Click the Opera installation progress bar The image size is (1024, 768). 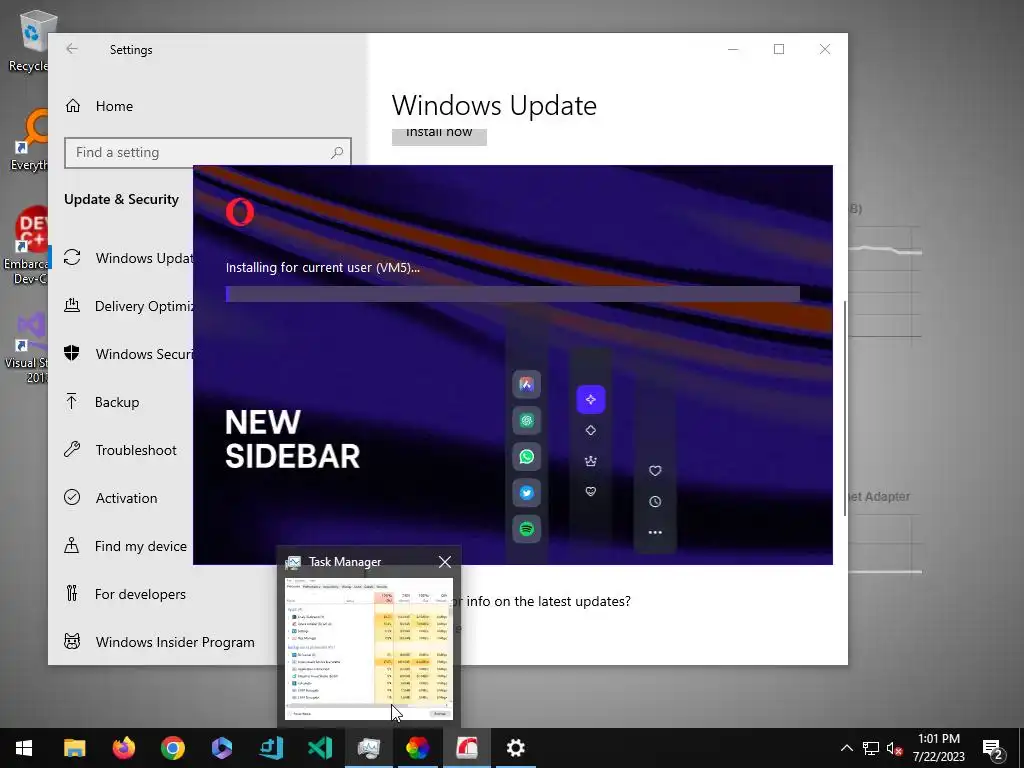(x=513, y=294)
